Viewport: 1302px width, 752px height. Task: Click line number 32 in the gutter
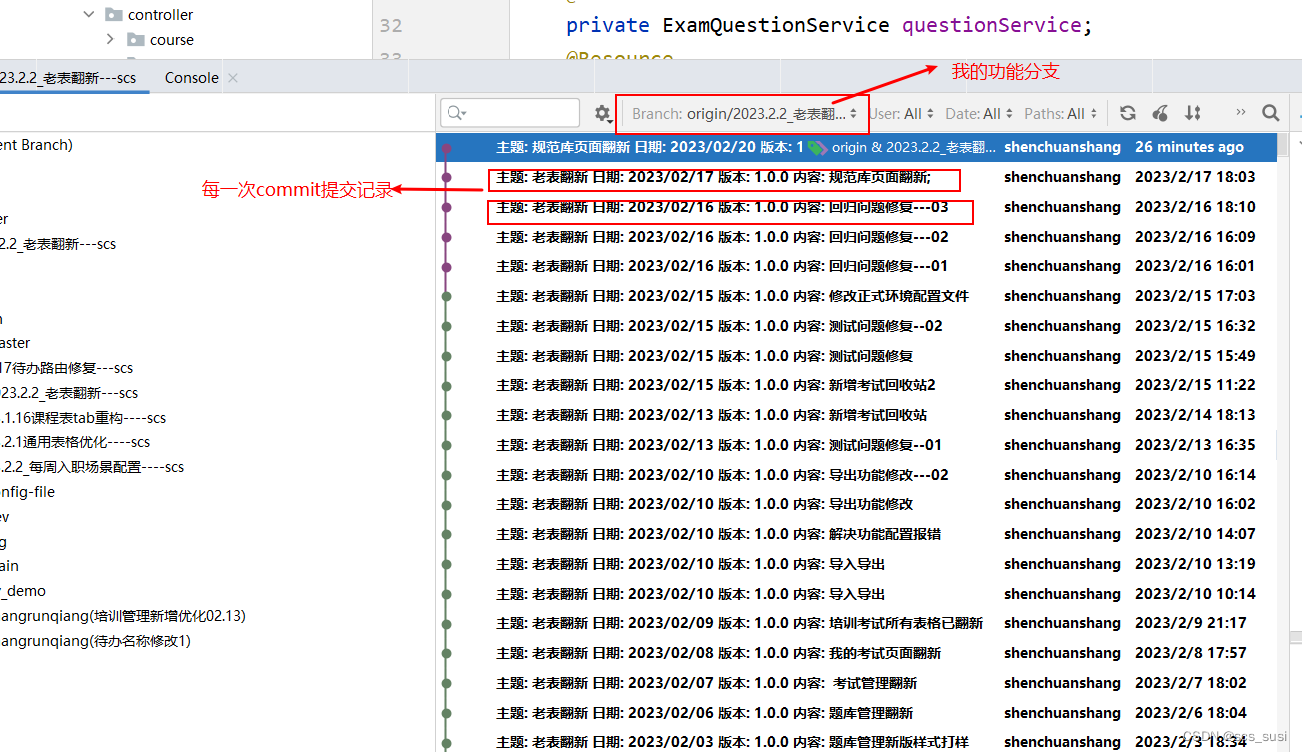tap(391, 25)
